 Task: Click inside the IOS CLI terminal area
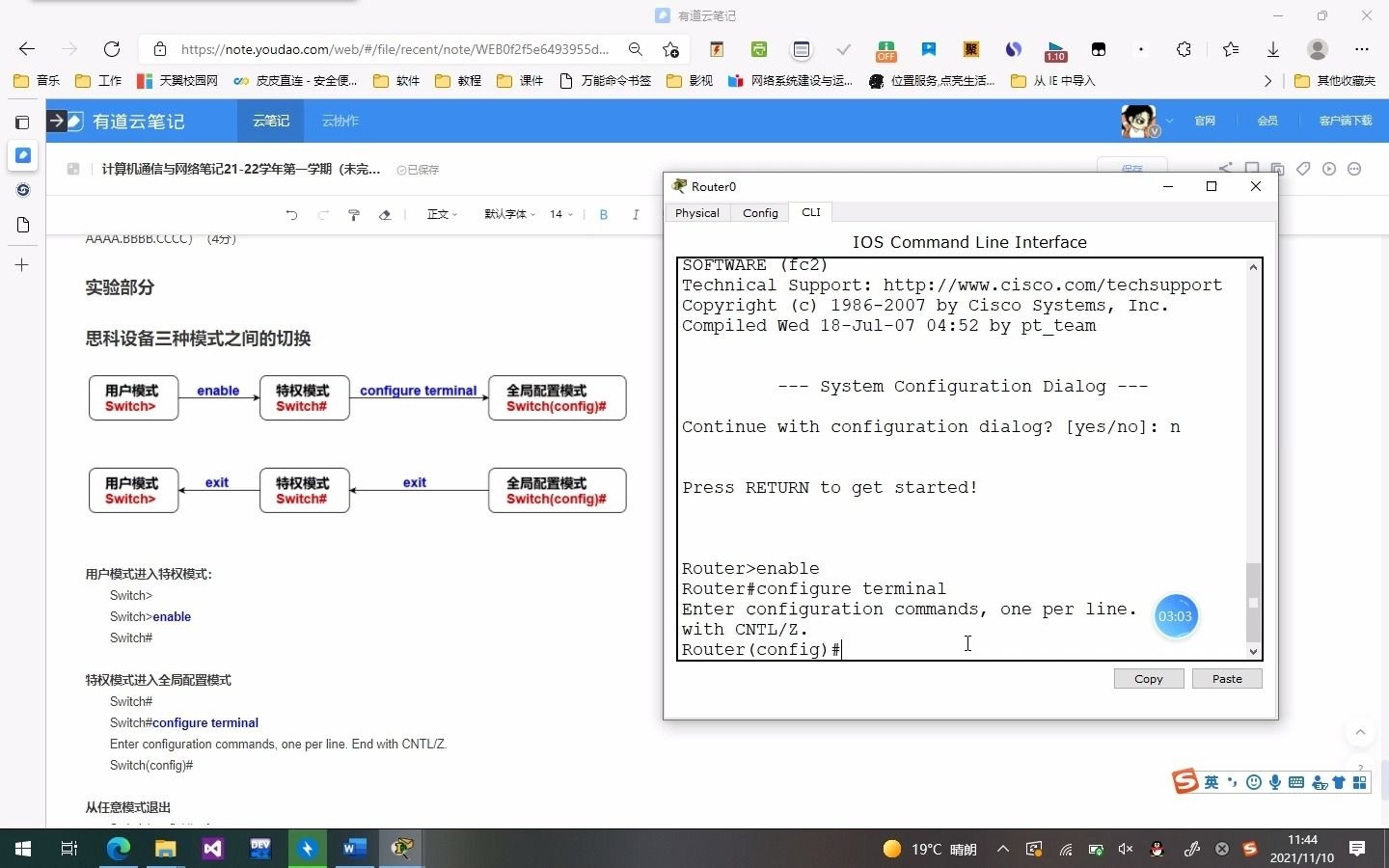(962, 459)
